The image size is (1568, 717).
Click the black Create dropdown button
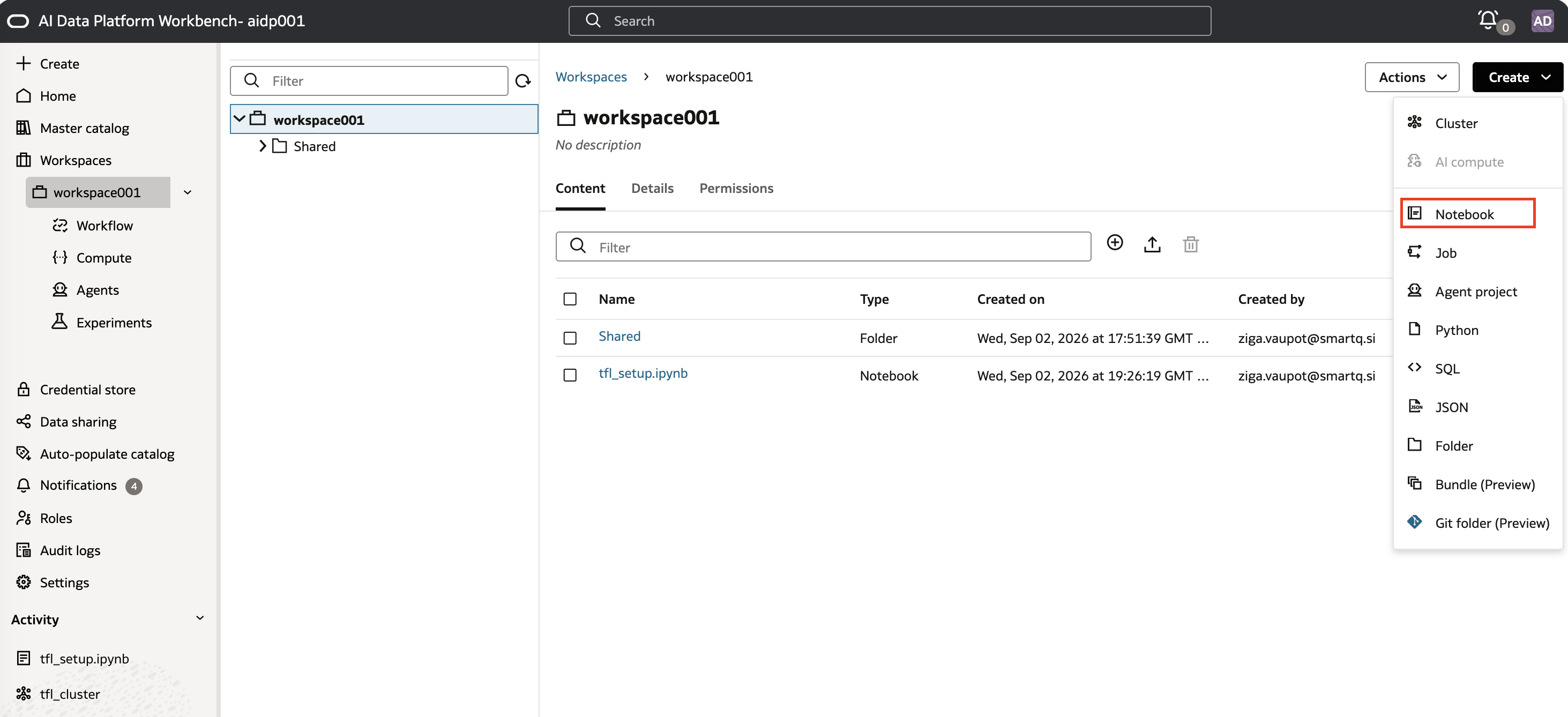pyautogui.click(x=1517, y=77)
